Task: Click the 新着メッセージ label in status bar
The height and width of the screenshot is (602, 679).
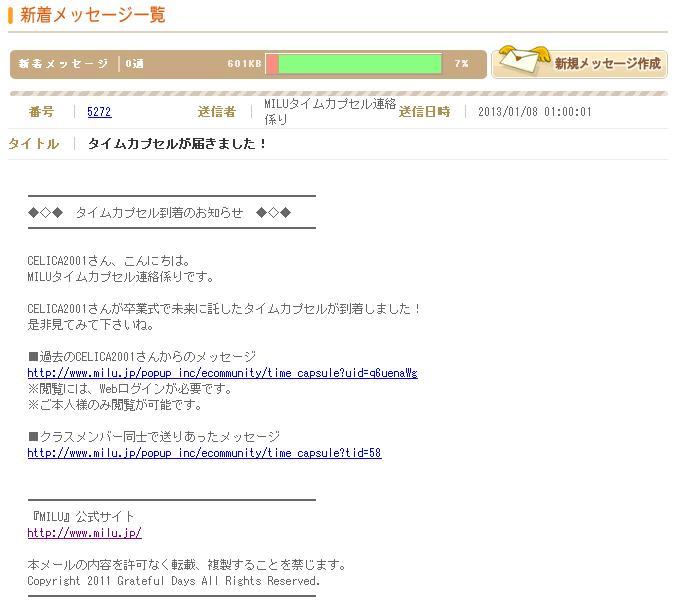Action: tap(63, 64)
